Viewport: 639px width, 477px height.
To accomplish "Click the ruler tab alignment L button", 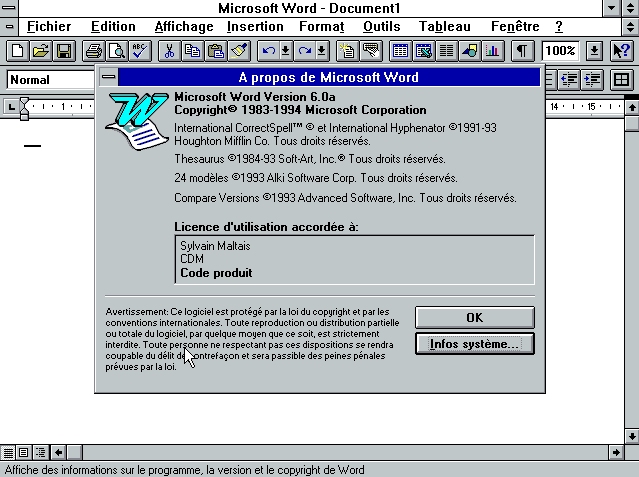I will [11, 107].
